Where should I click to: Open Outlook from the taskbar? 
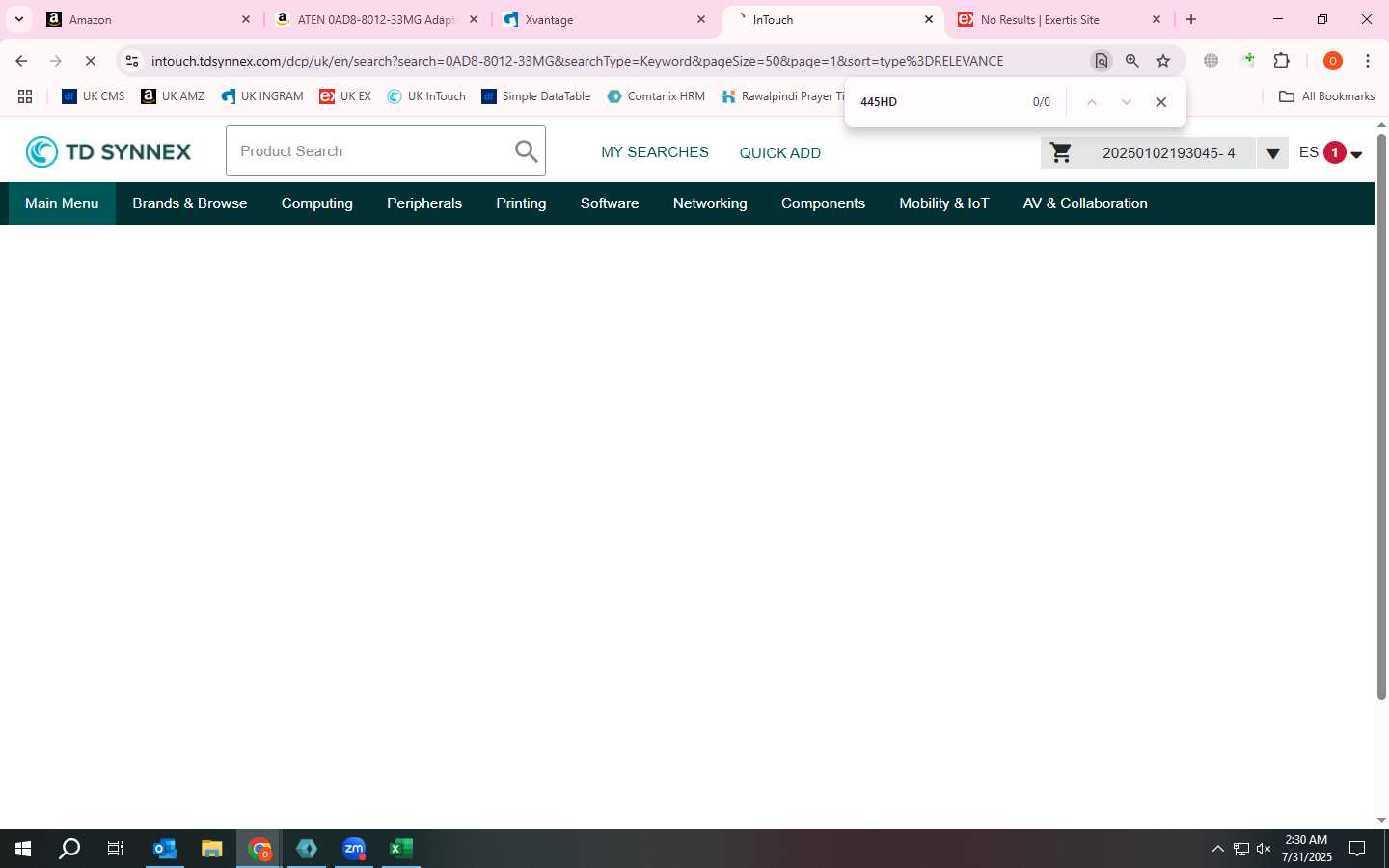[164, 849]
